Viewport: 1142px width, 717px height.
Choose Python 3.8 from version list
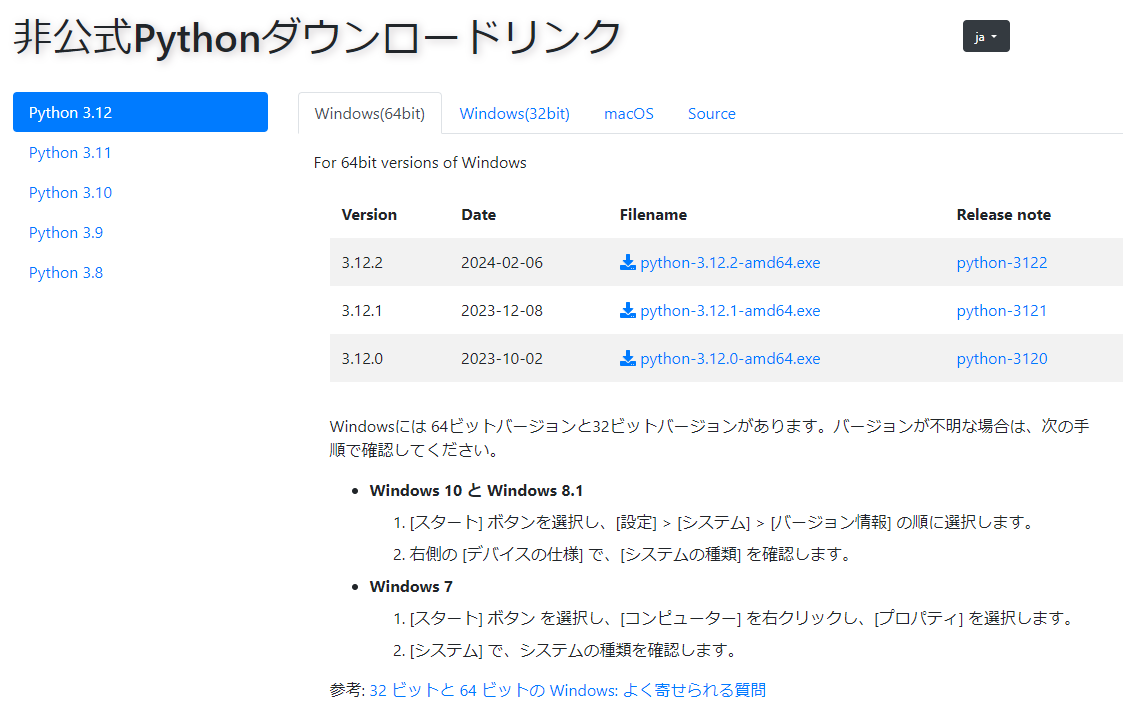[66, 273]
